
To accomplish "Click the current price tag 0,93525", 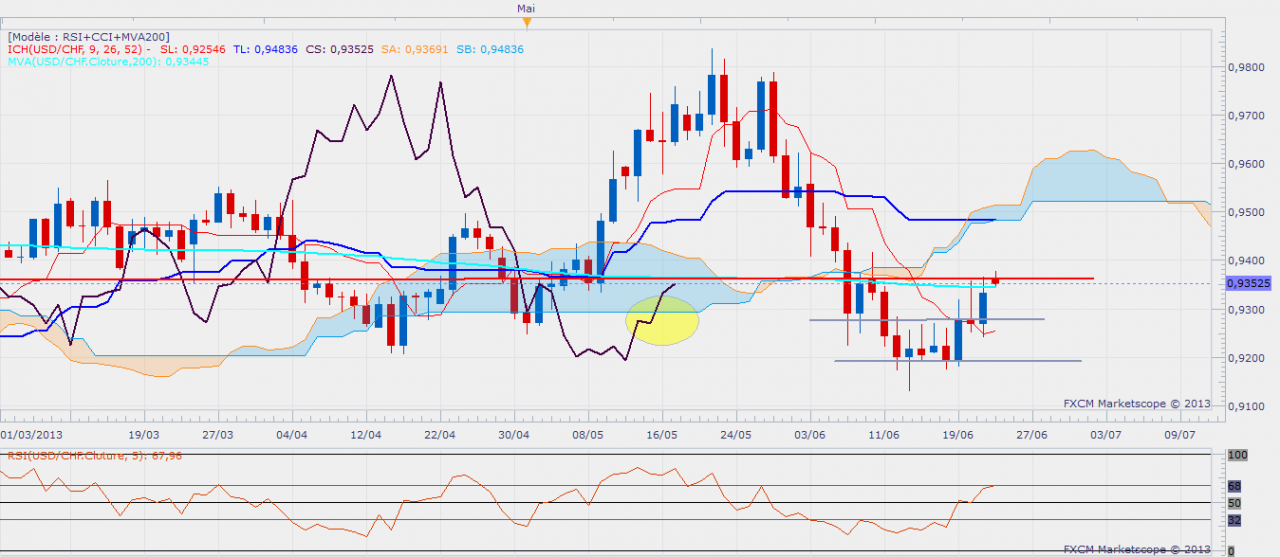I will tap(1245, 284).
